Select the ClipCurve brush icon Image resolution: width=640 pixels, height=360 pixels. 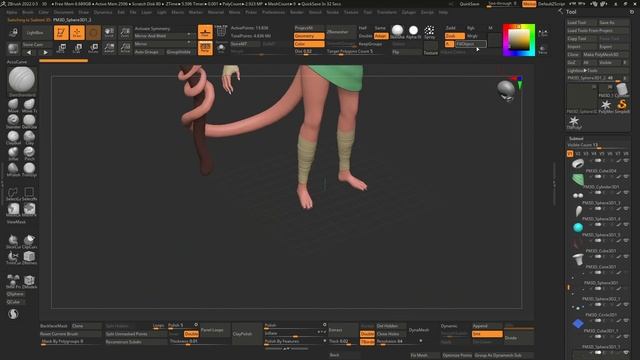29,242
